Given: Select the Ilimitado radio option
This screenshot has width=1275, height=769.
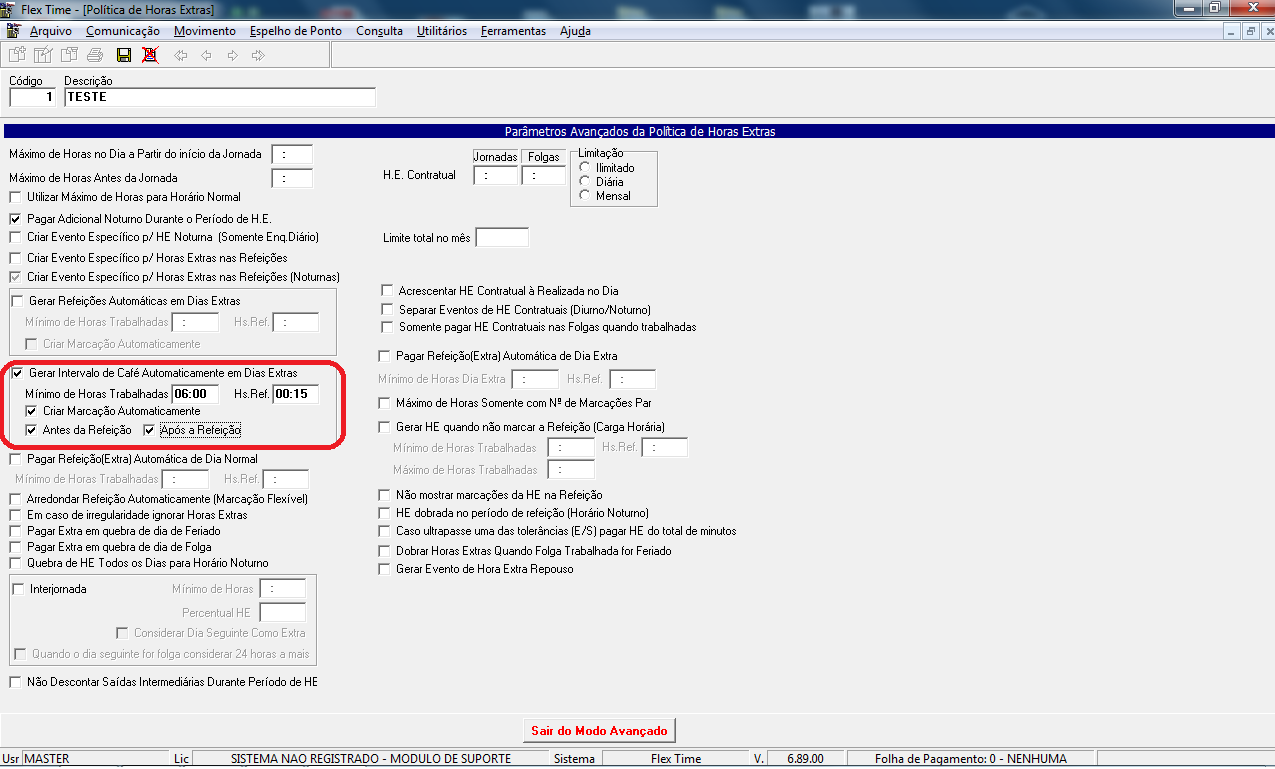Looking at the screenshot, I should [585, 168].
